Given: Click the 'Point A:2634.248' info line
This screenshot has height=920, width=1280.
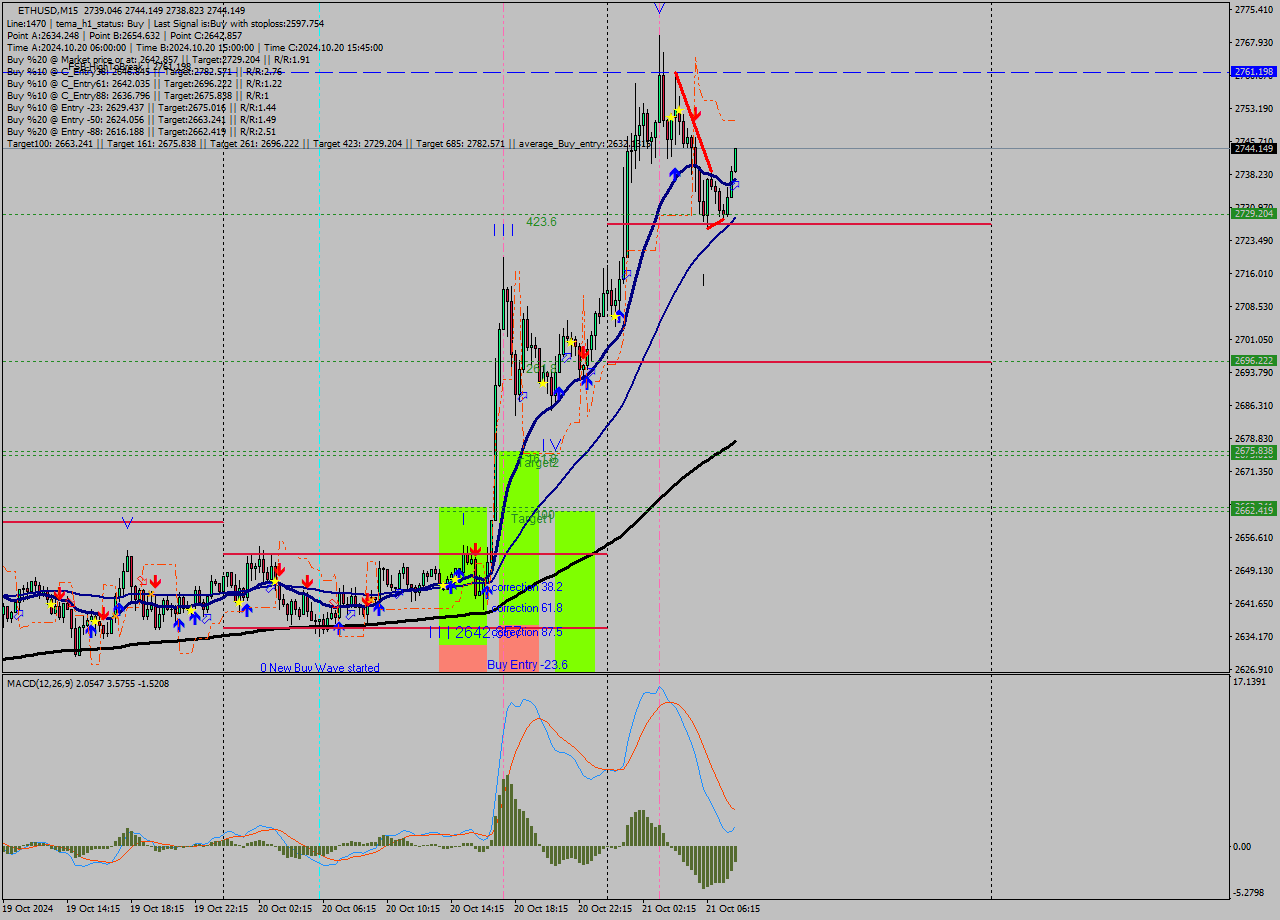Looking at the screenshot, I should [x=124, y=35].
